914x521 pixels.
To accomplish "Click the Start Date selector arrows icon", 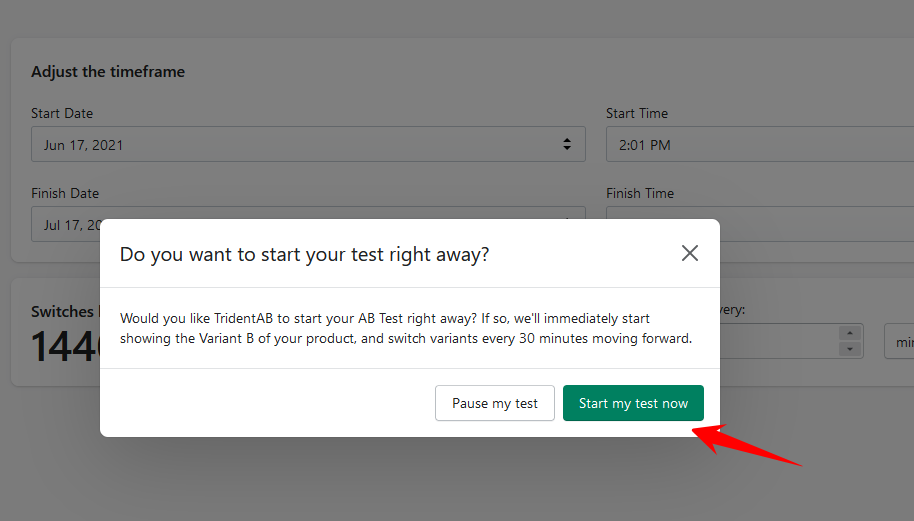I will [567, 145].
